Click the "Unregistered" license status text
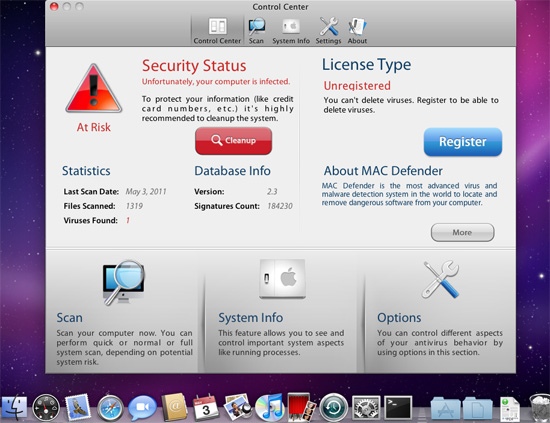 click(357, 86)
